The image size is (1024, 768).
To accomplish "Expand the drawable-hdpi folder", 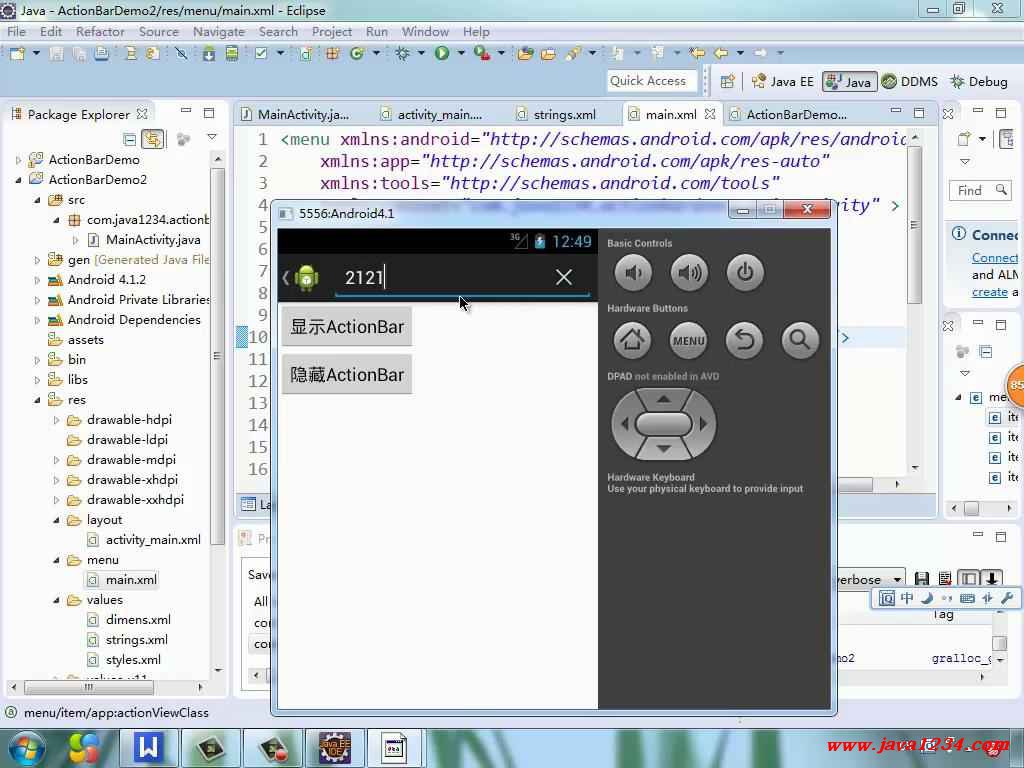I will [56, 420].
